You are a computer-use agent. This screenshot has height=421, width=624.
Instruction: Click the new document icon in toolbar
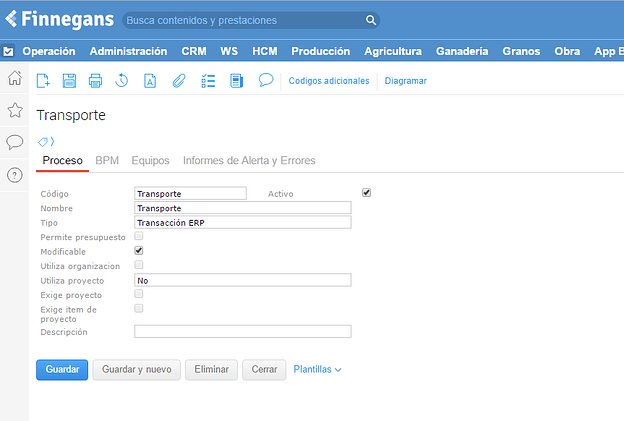click(x=43, y=81)
